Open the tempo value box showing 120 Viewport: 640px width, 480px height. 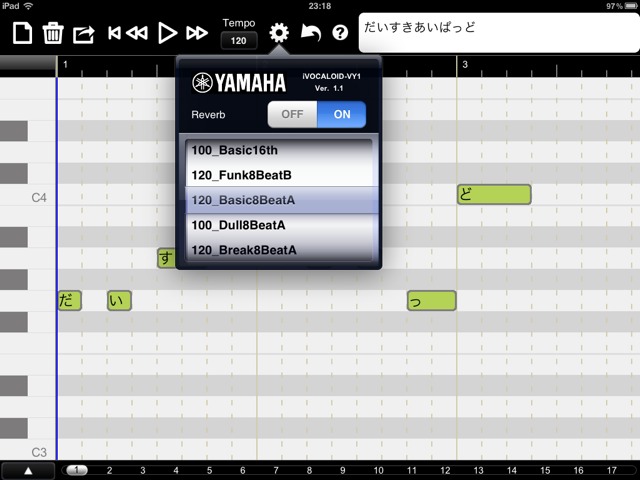click(x=239, y=40)
